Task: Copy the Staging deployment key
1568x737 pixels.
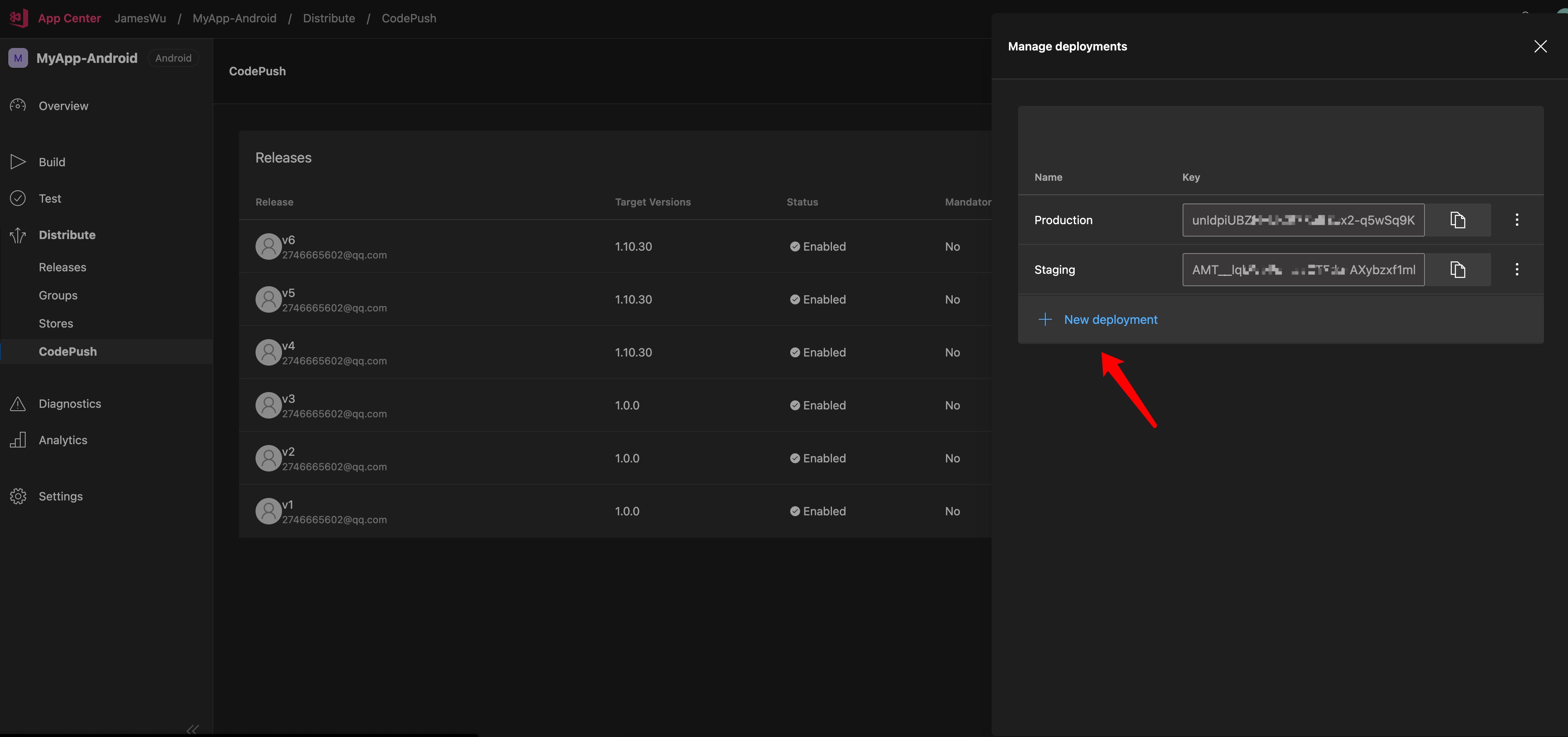Action: 1457,270
